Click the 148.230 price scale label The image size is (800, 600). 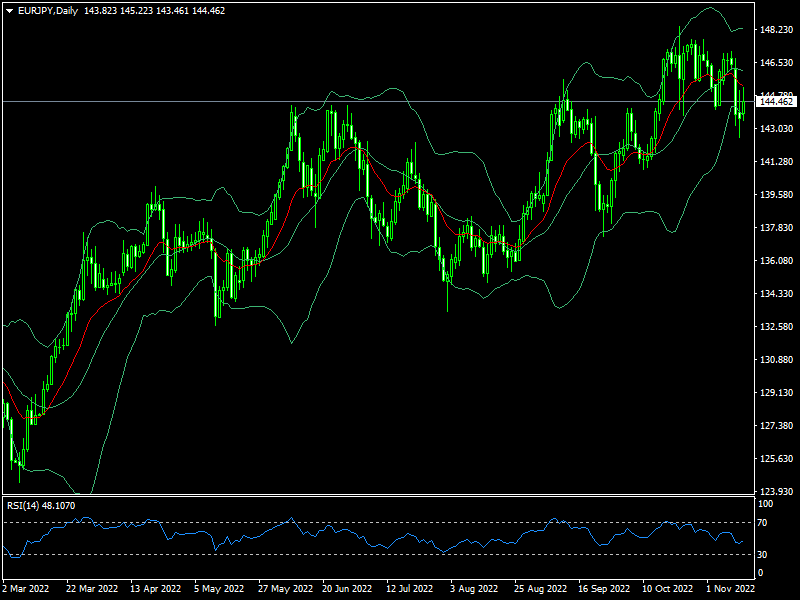pos(777,30)
